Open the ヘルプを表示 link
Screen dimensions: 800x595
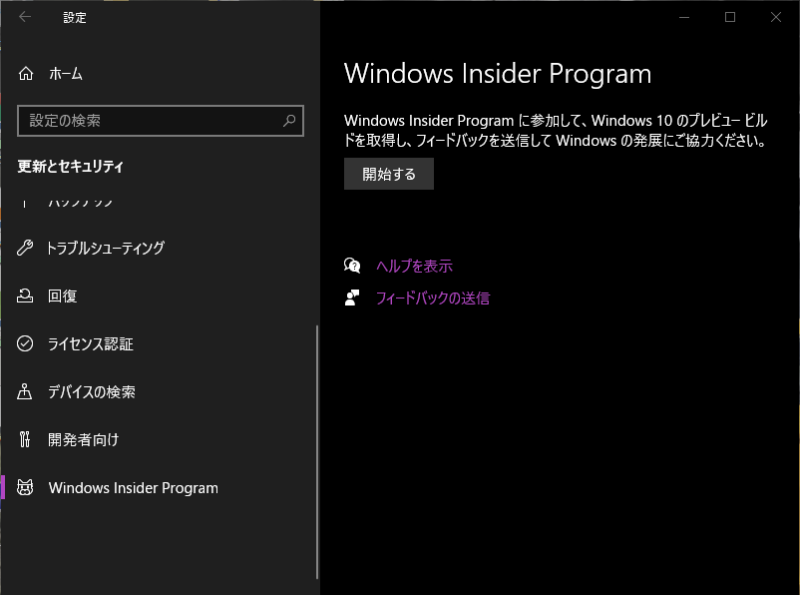click(414, 266)
